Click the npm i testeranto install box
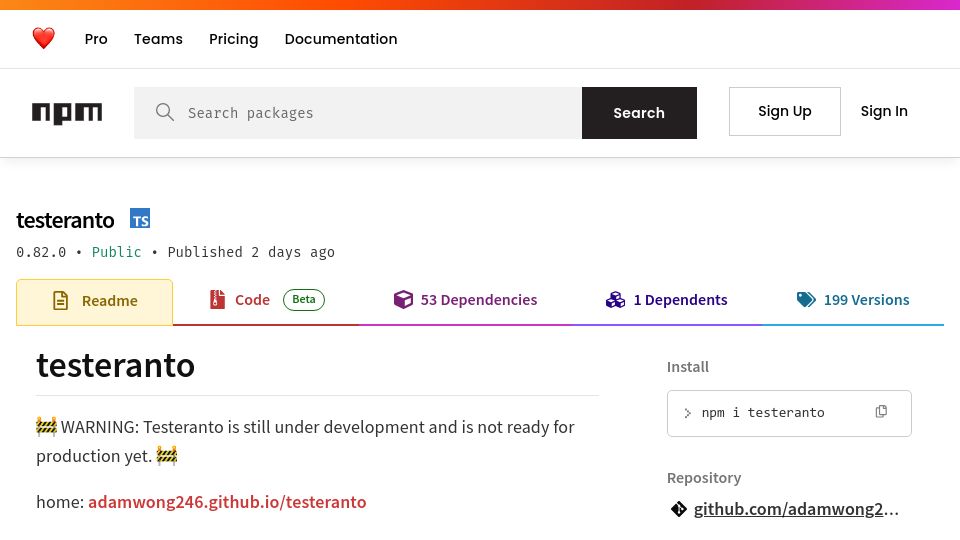Viewport: 960px width, 540px height. tap(789, 413)
